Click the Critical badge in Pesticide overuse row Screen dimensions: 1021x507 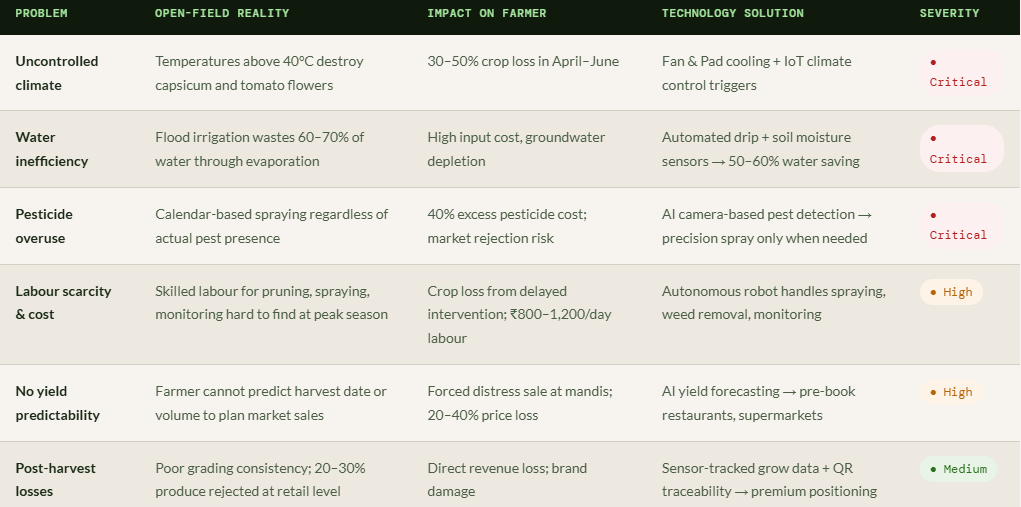click(960, 226)
